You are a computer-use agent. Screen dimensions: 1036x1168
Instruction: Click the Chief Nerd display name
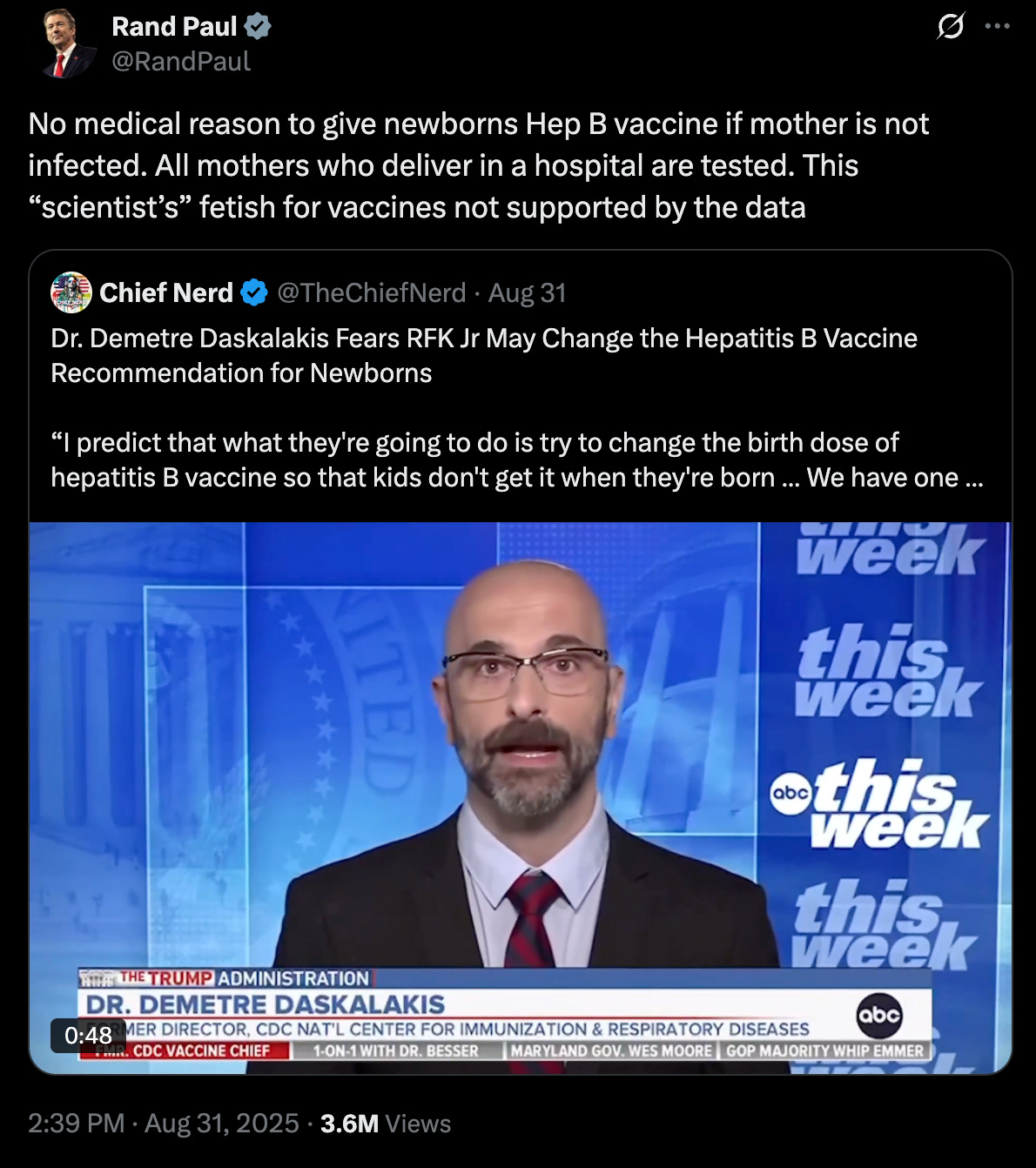coord(166,292)
